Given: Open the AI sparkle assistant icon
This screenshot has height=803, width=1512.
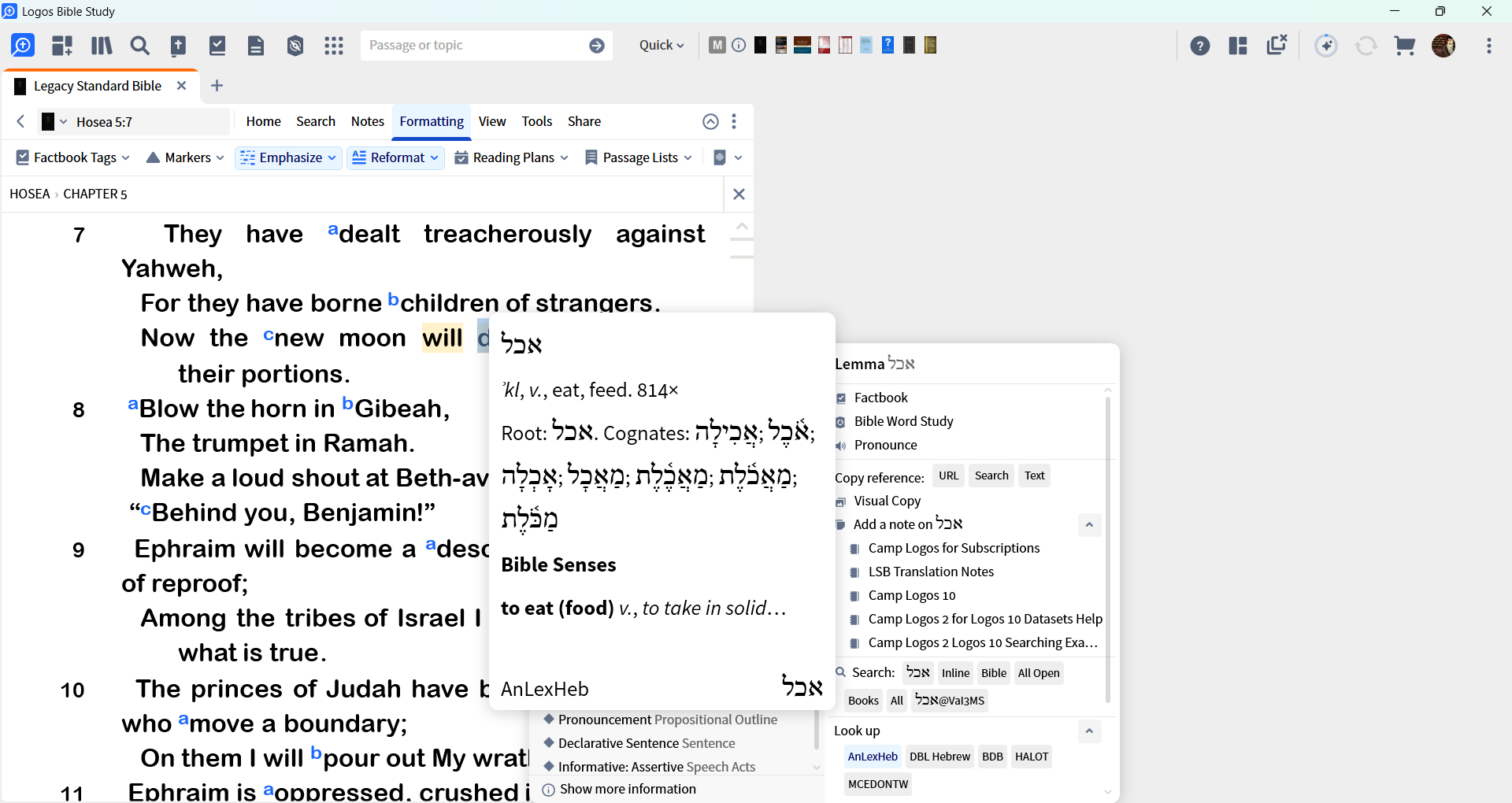Looking at the screenshot, I should click(1326, 46).
